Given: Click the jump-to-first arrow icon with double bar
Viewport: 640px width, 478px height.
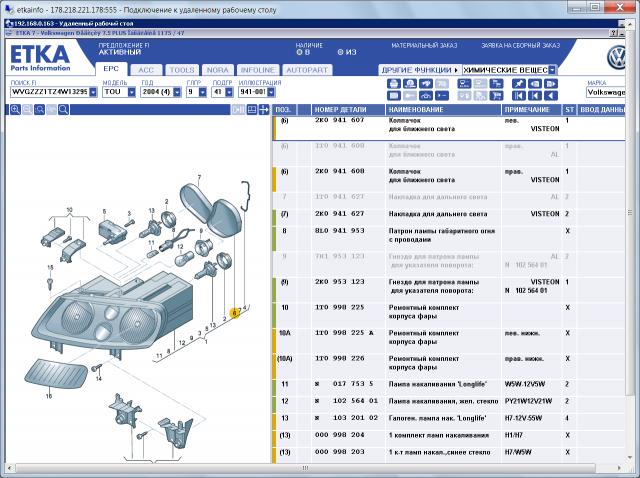Looking at the screenshot, I should [x=518, y=96].
